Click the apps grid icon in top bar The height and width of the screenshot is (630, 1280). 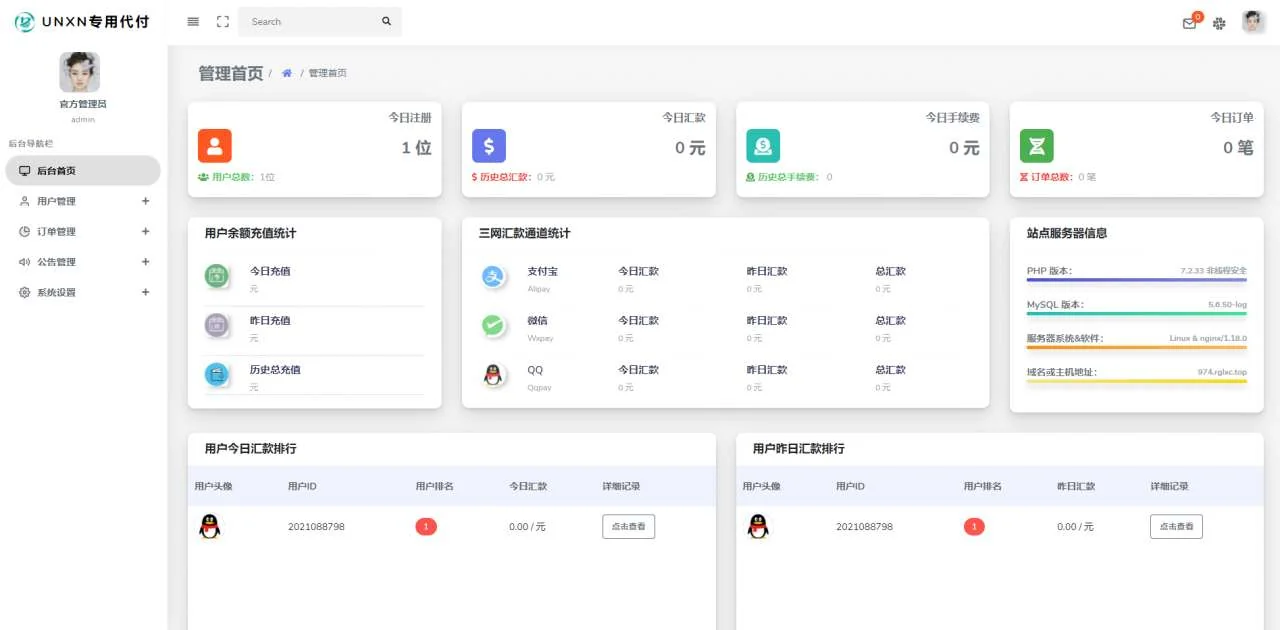(x=1219, y=22)
